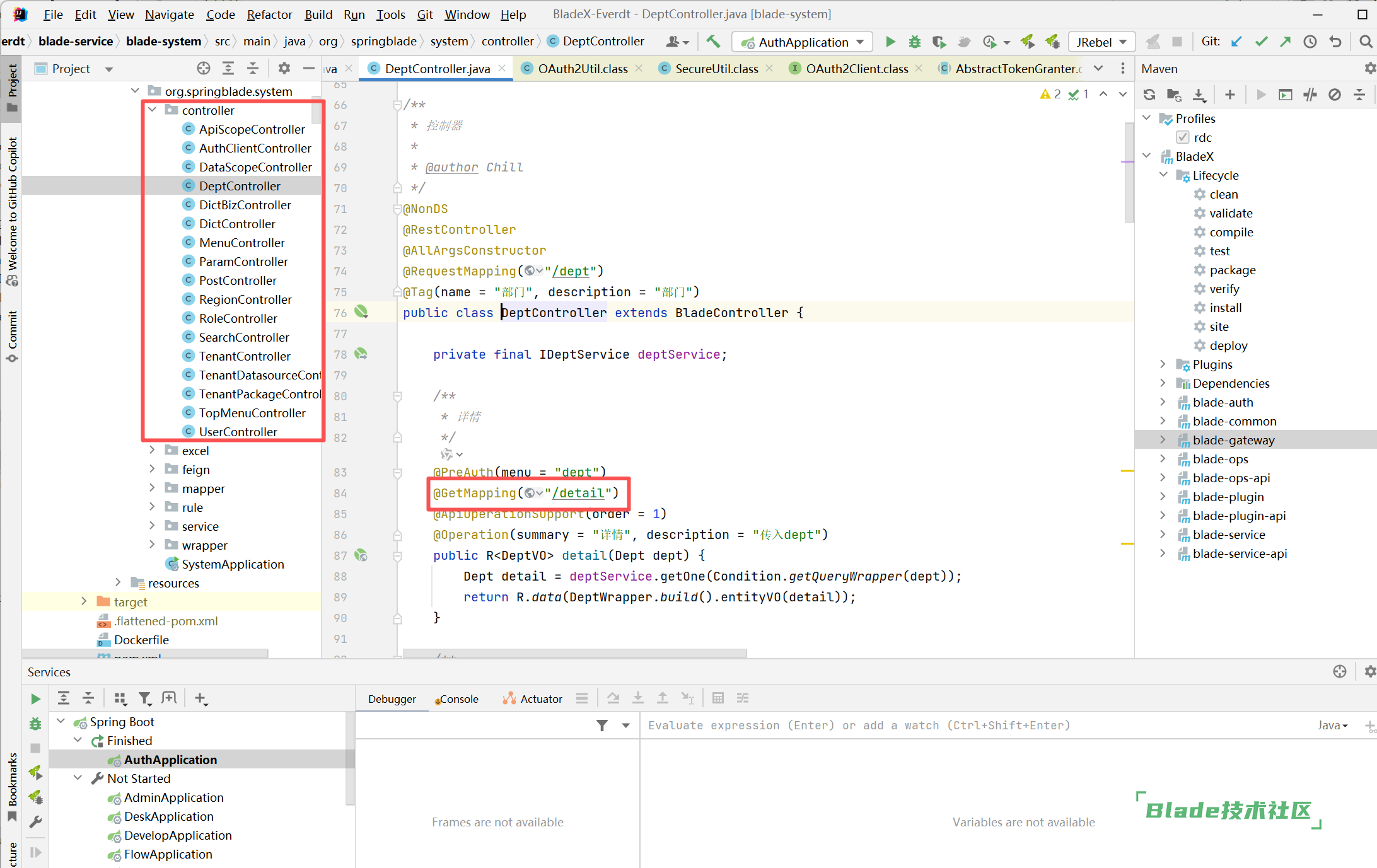This screenshot has height=868, width=1377.
Task: Show Git history clock icon
Action: point(1310,42)
